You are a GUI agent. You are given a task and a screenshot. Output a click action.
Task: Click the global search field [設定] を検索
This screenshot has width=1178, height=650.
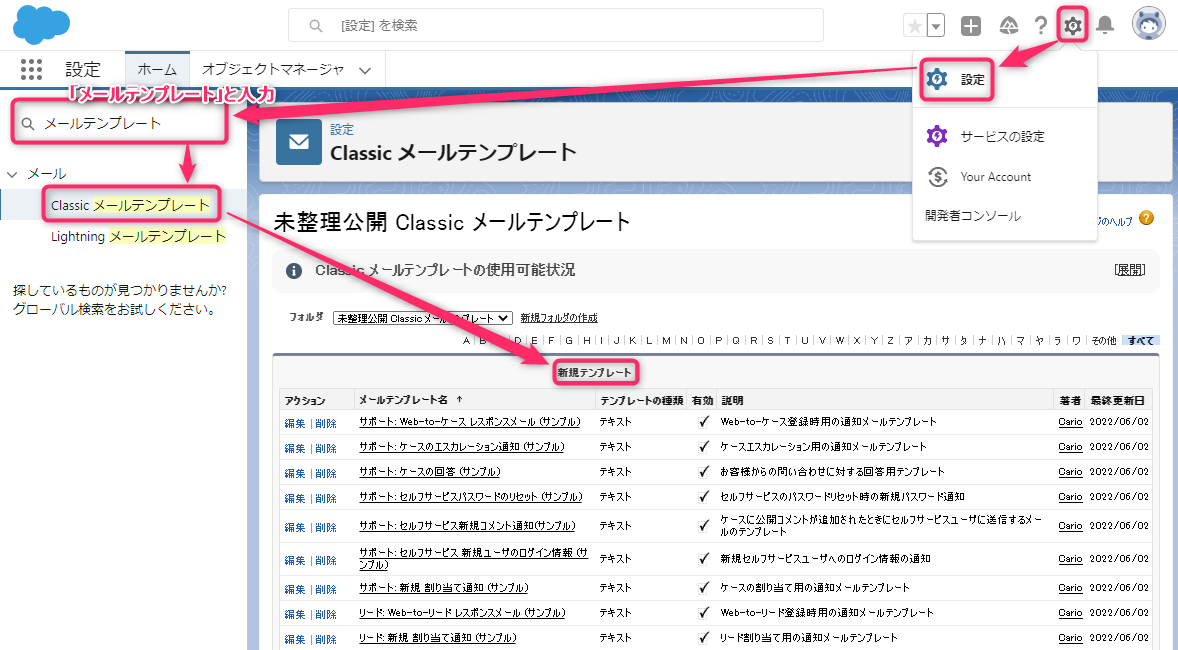point(556,26)
